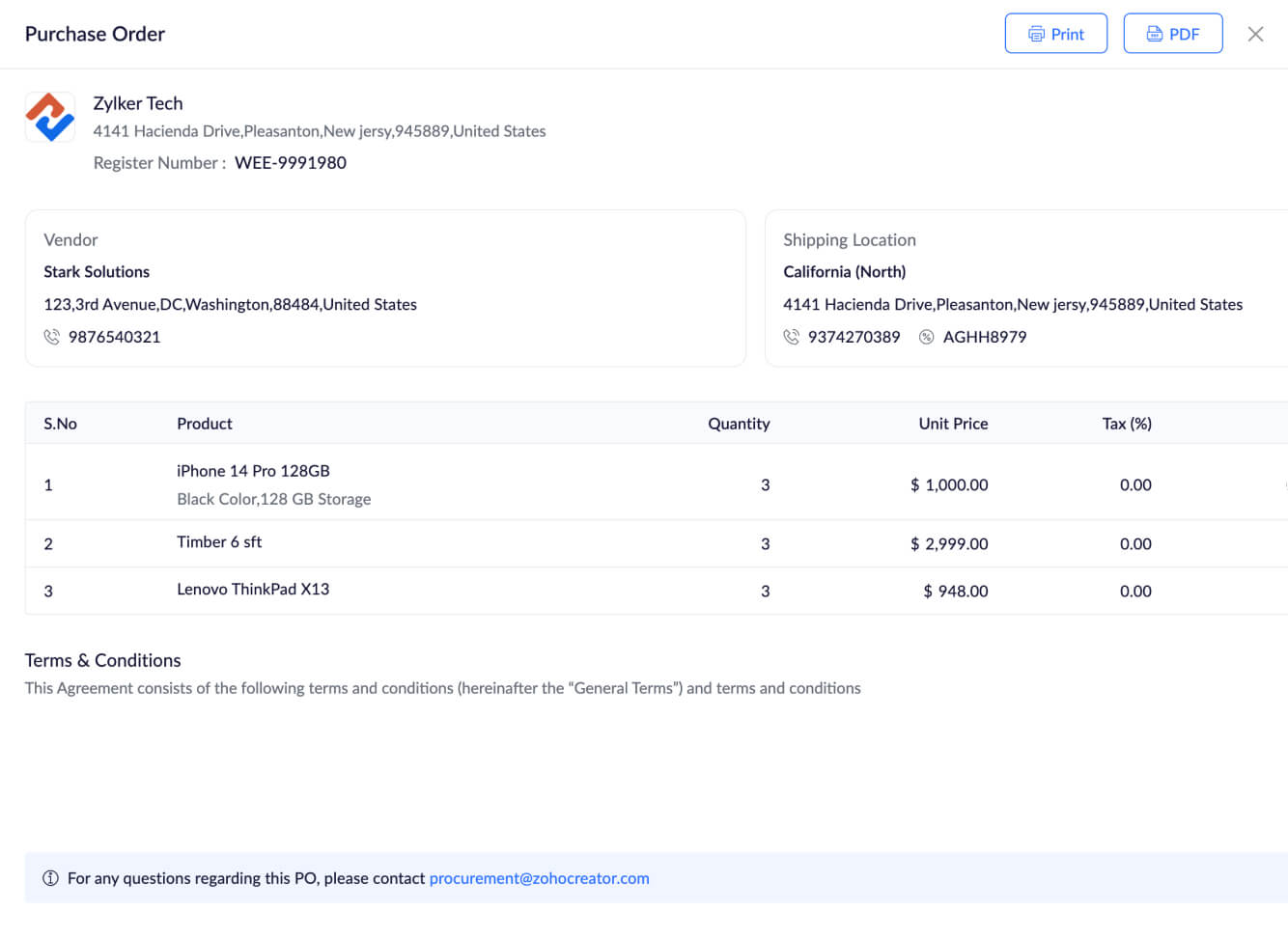This screenshot has height=938, width=1288.
Task: Click the Quantity column header
Action: click(x=739, y=424)
